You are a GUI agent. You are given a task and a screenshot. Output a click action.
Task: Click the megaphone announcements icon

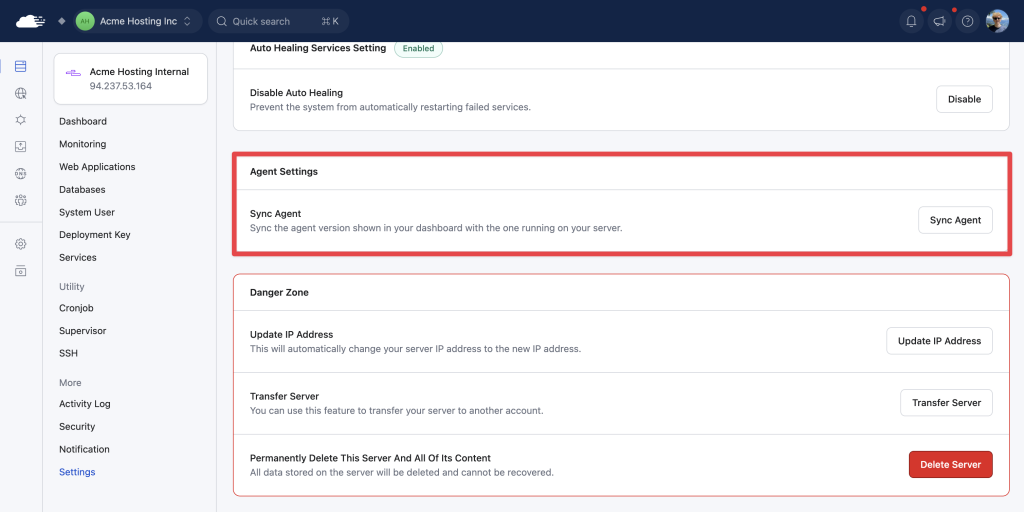(x=939, y=21)
